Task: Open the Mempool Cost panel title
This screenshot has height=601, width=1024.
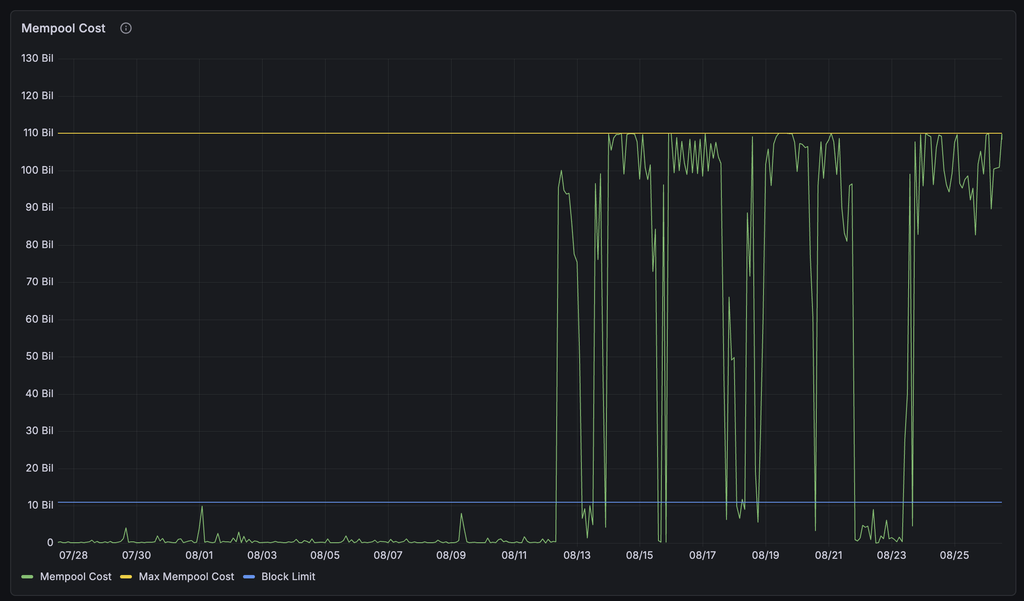Action: (x=63, y=28)
